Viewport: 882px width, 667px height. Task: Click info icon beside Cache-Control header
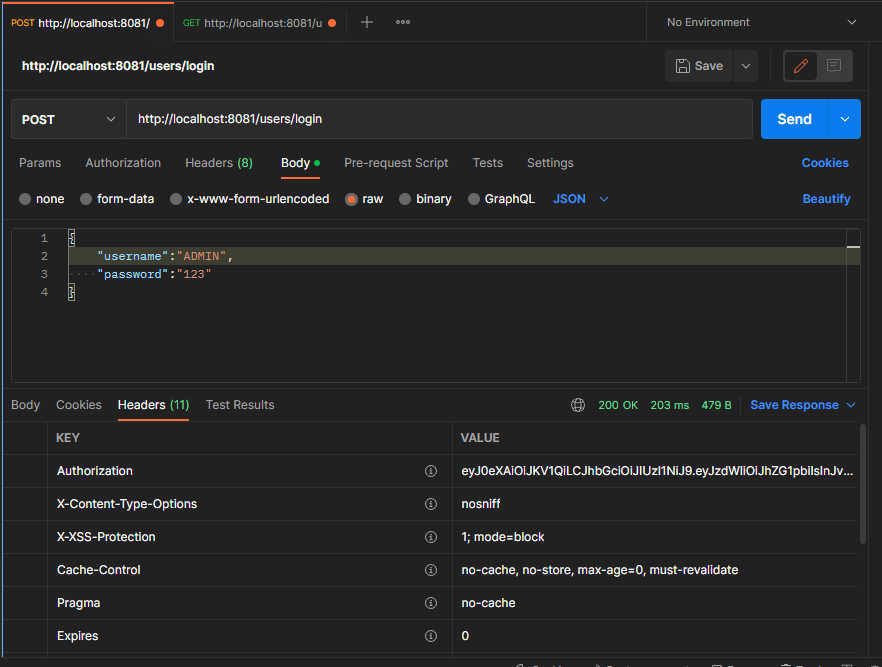click(431, 569)
